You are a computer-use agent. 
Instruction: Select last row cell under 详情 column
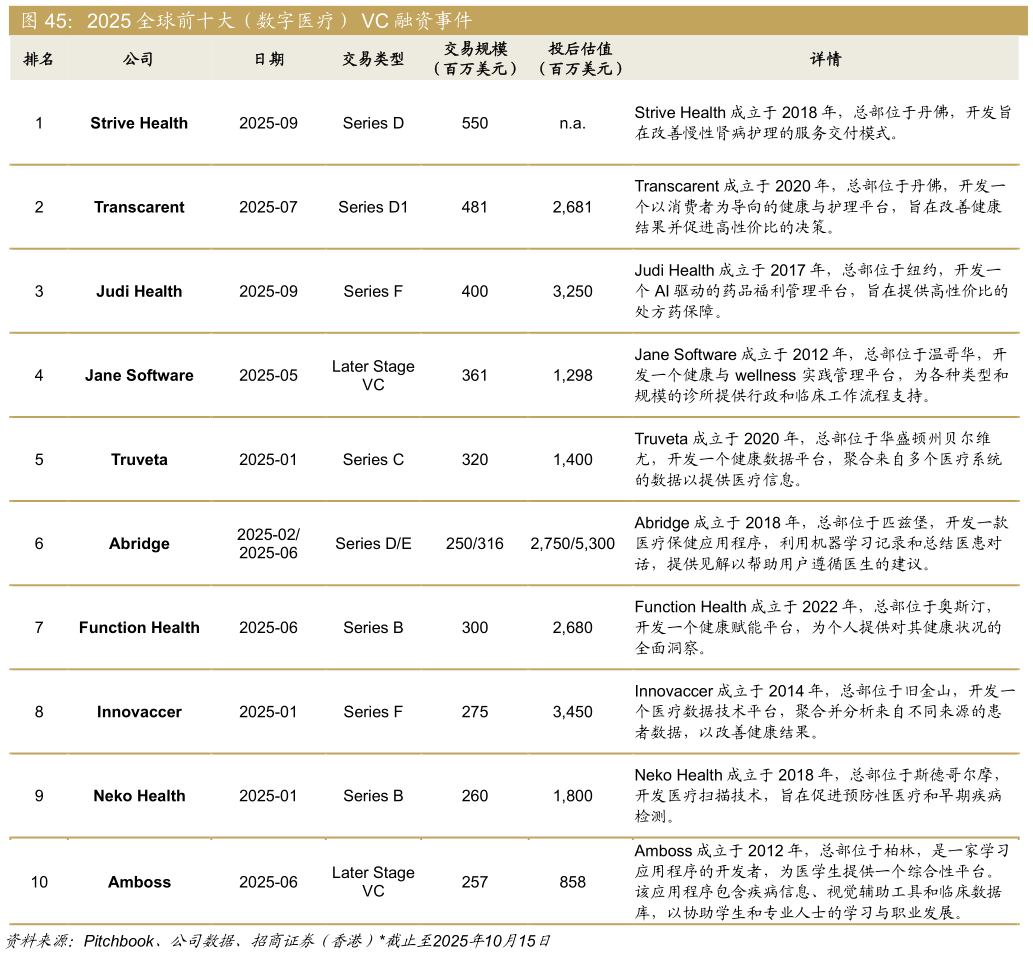click(x=825, y=880)
